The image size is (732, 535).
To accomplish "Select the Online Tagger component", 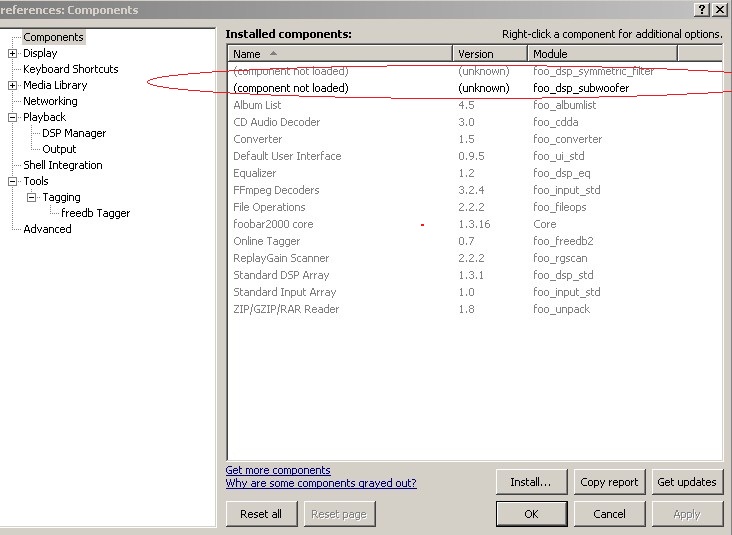I will [475, 241].
